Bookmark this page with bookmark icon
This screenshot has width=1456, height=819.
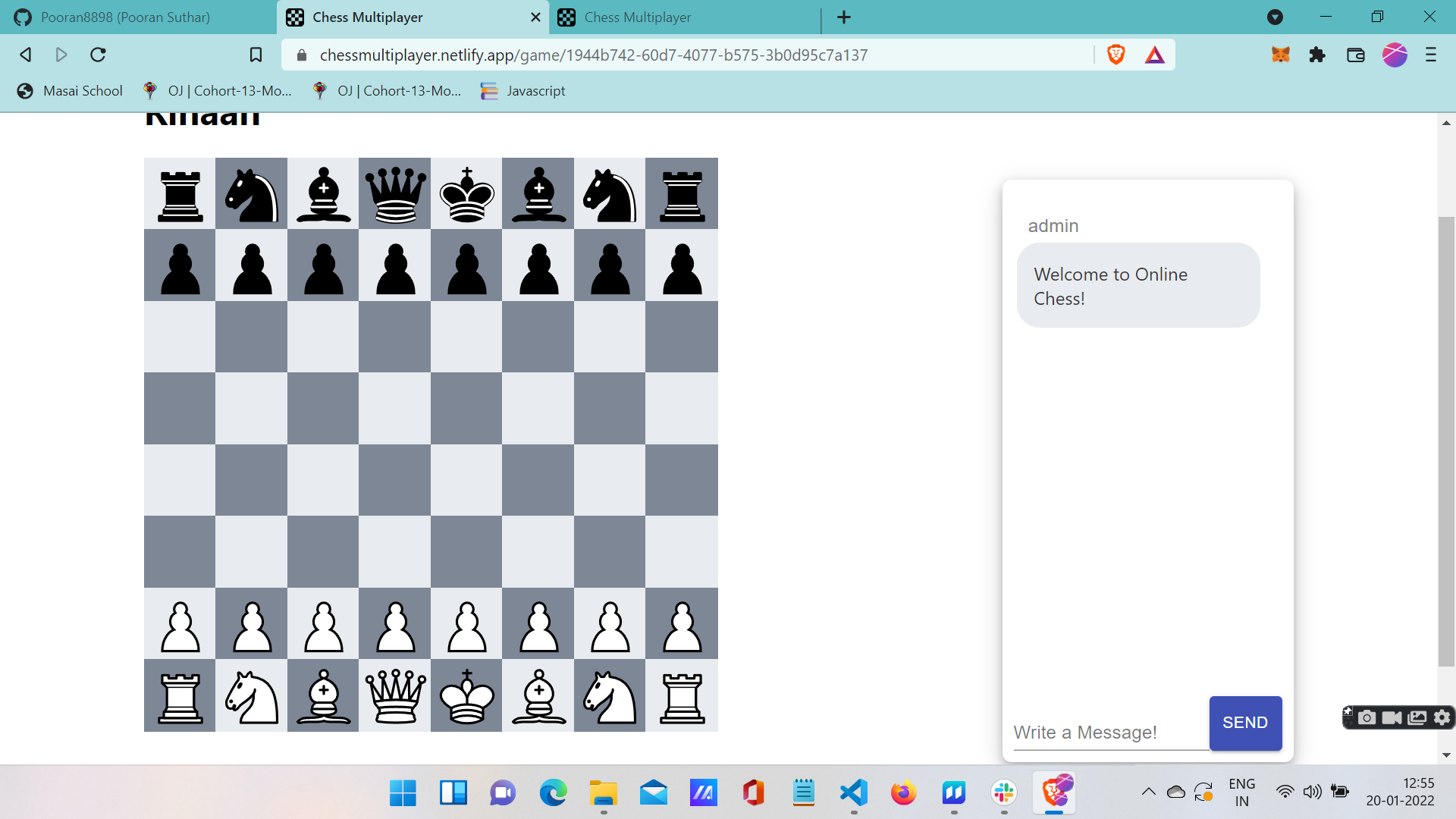(256, 55)
